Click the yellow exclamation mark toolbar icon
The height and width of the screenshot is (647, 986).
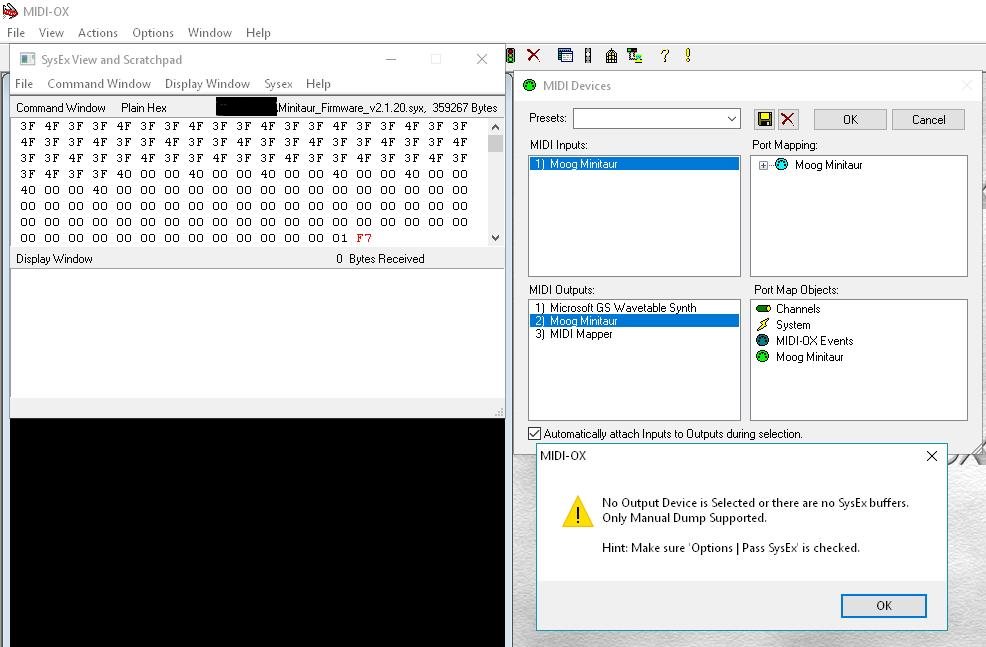point(688,56)
